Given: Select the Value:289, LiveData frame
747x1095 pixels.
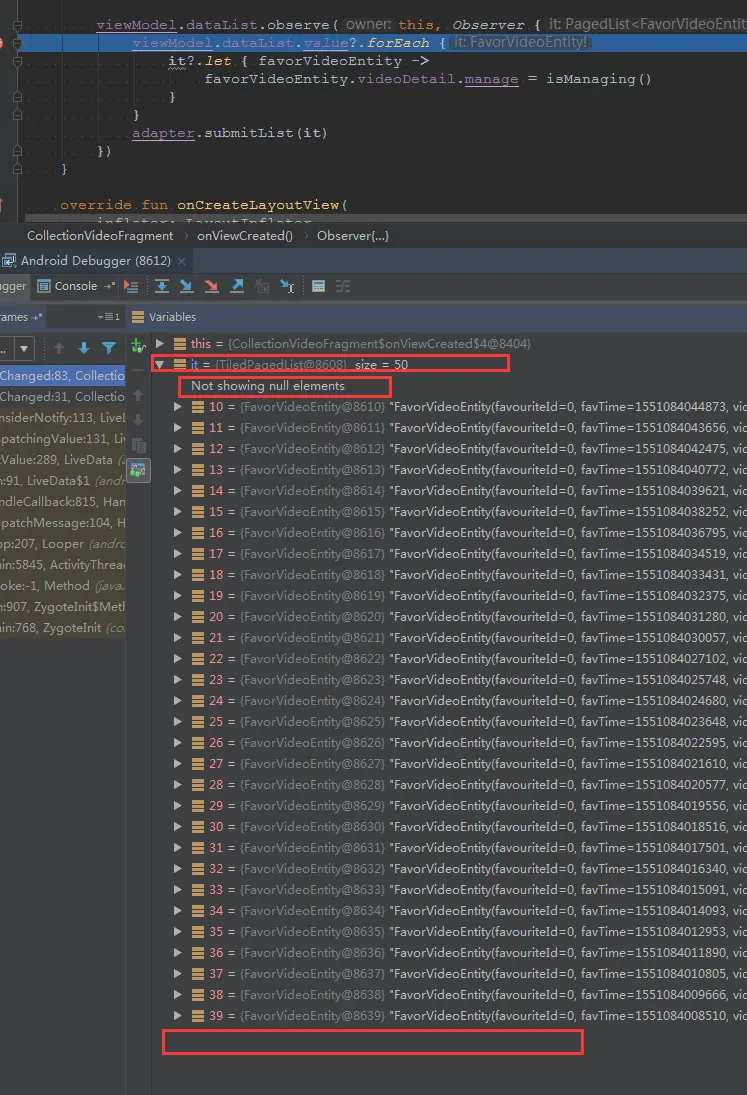Looking at the screenshot, I should [62, 460].
